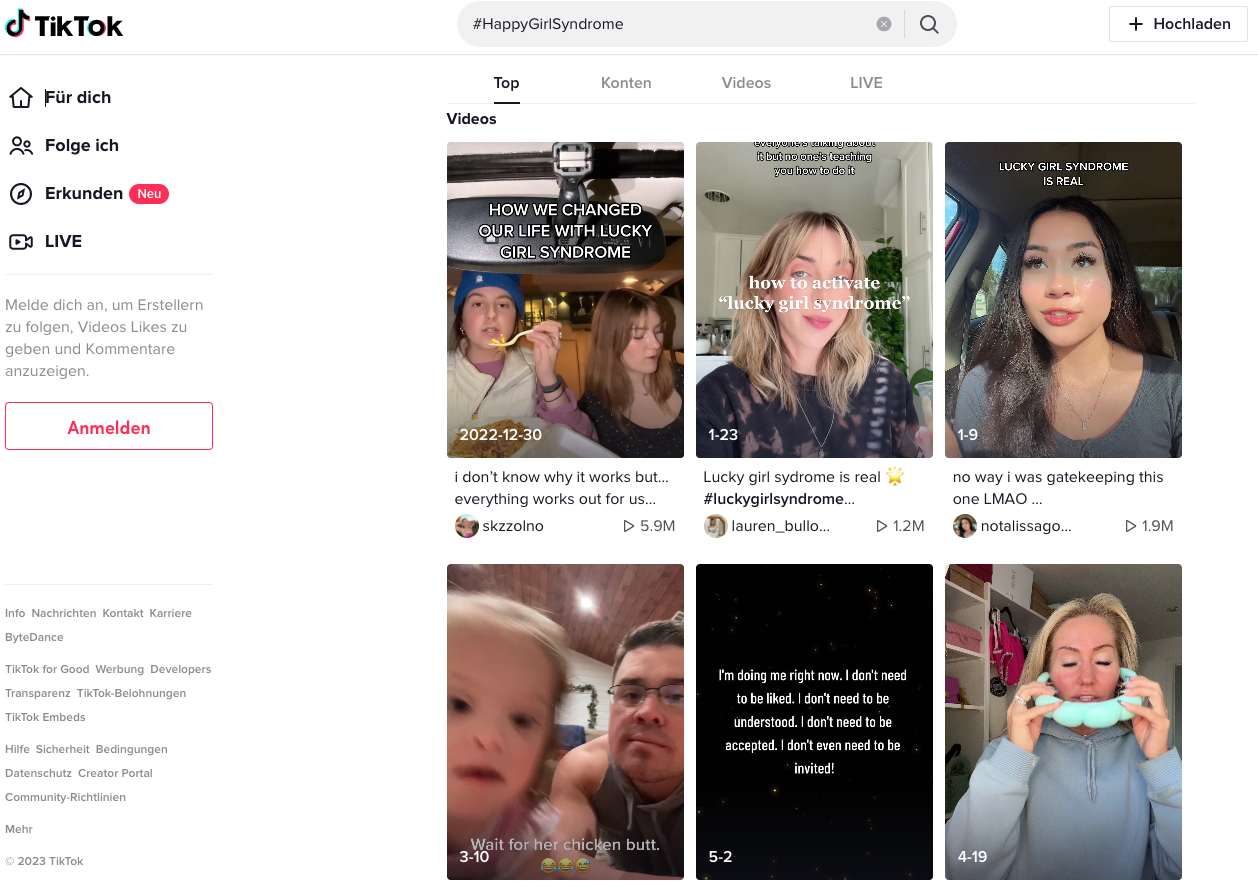
Task: Open the Folge ich page
Action: (x=64, y=145)
